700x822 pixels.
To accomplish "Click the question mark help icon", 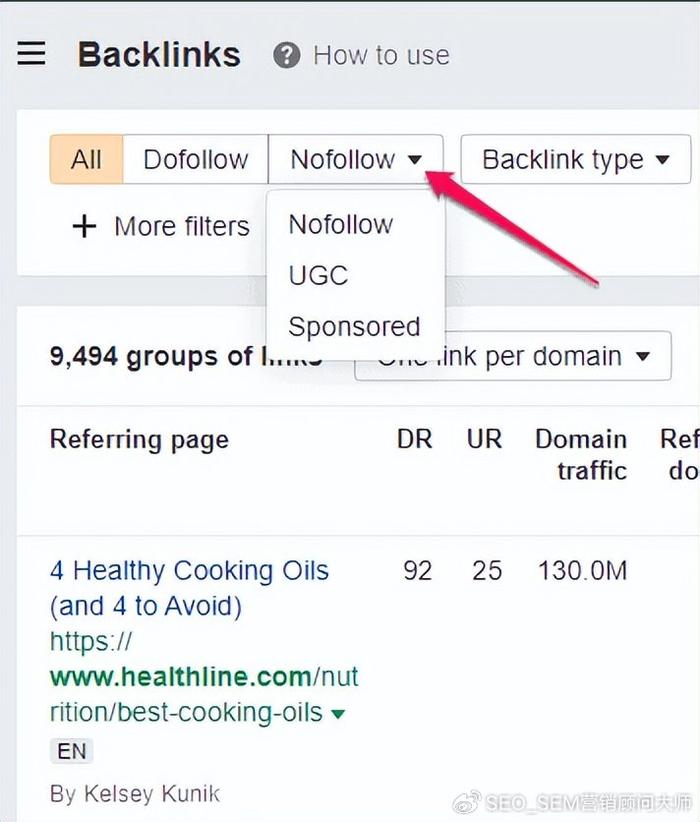I will 286,55.
